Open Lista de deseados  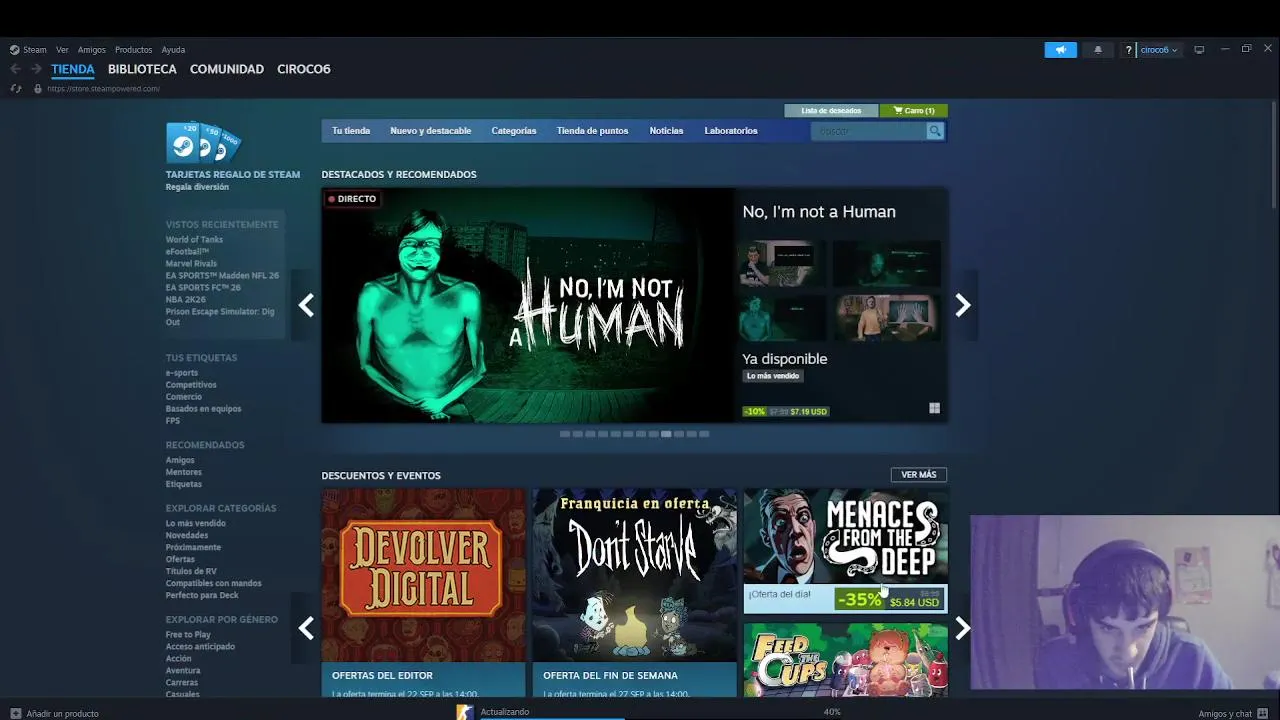coord(831,111)
